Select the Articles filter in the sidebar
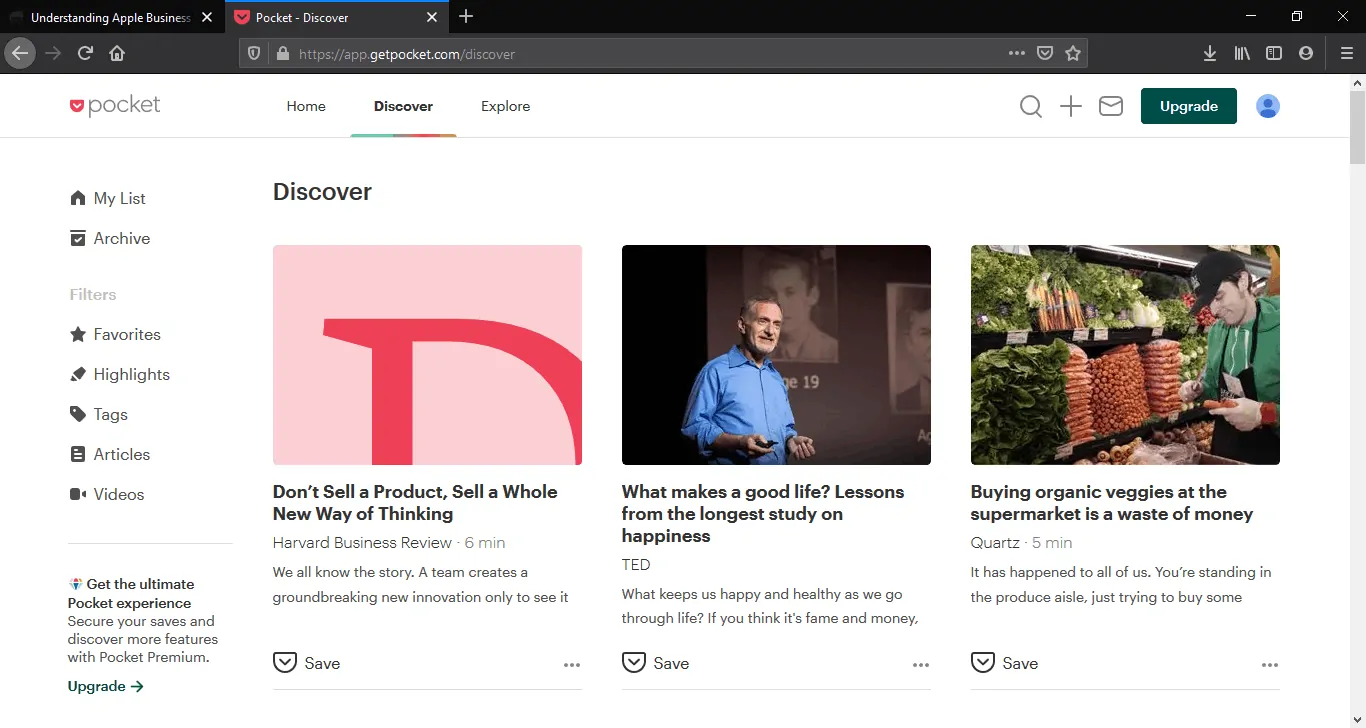Viewport: 1366px width, 728px height. (121, 454)
